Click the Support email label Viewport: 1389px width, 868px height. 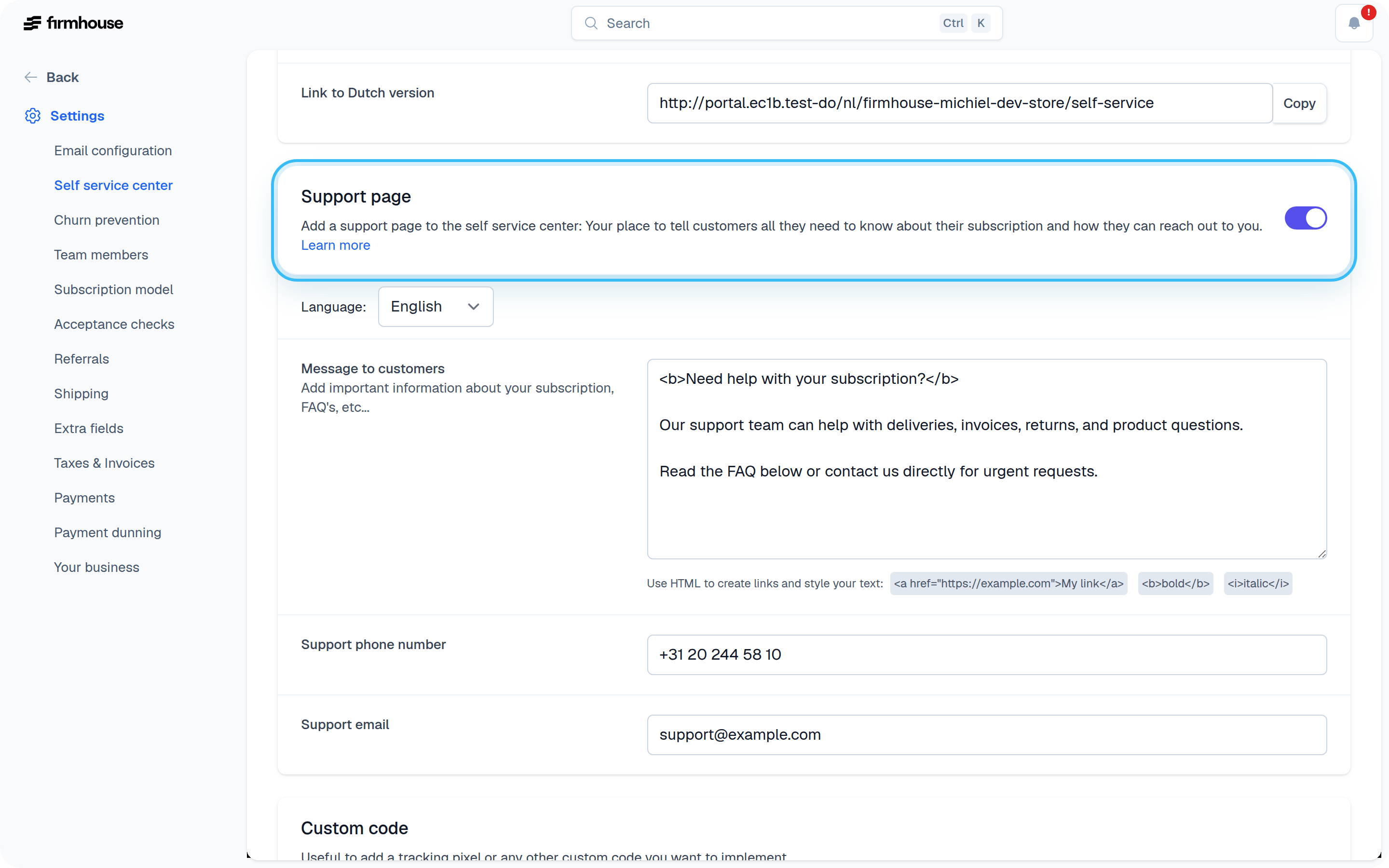point(345,724)
